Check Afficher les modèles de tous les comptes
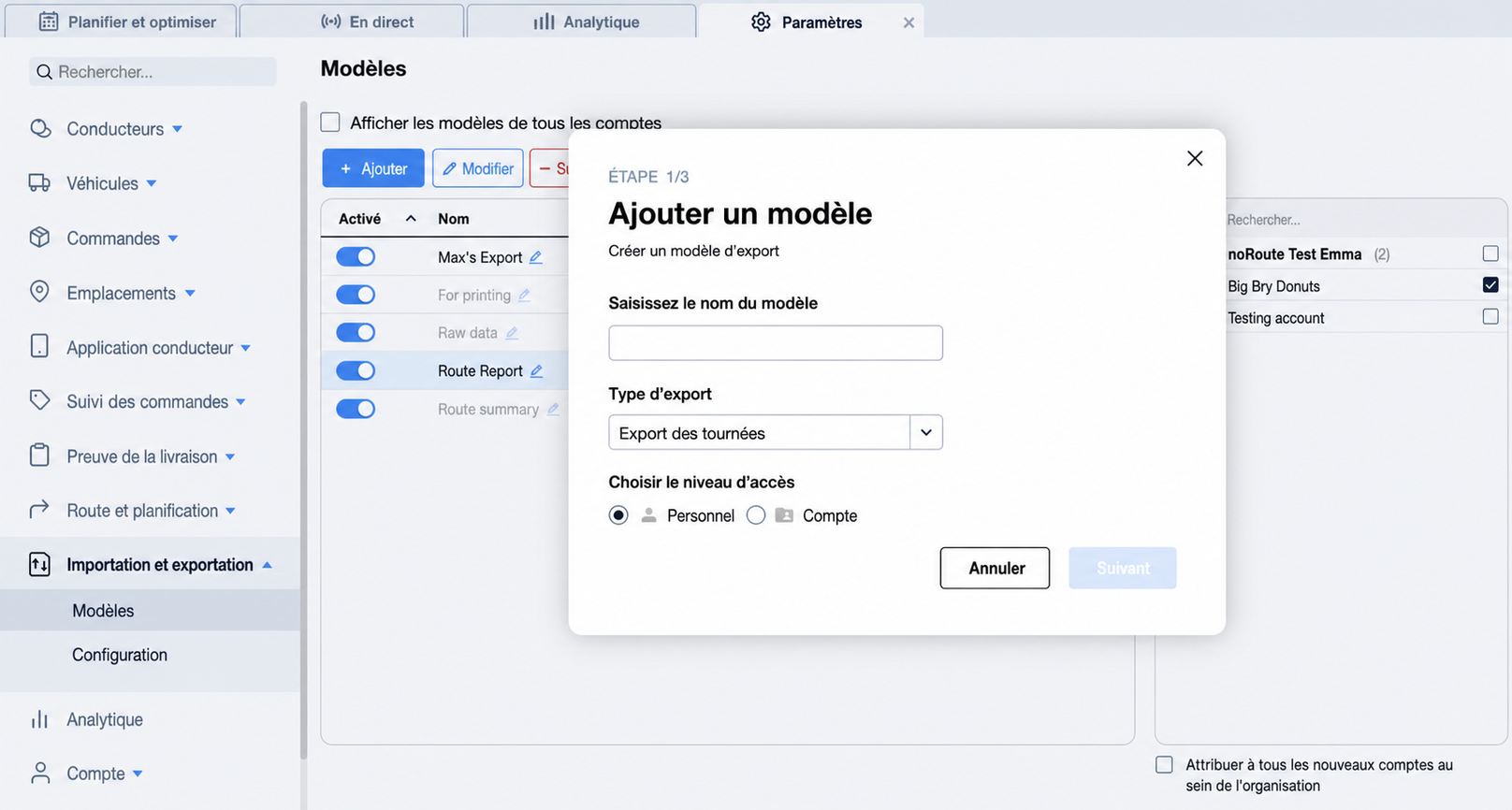 [x=330, y=123]
